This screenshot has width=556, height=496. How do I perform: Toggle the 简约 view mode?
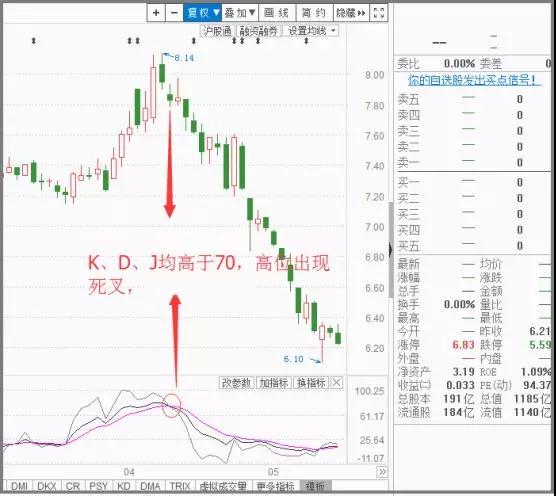coord(314,13)
